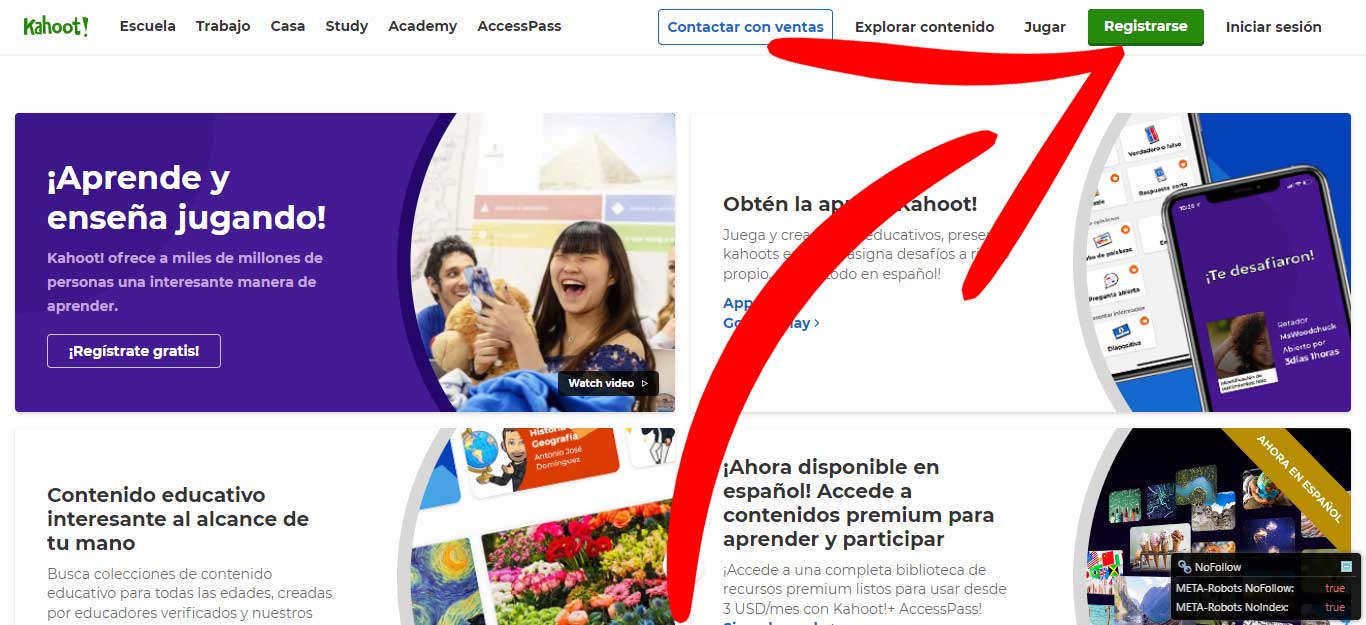Open the Escuela menu
Screen dimensions: 1366x625
click(x=147, y=27)
